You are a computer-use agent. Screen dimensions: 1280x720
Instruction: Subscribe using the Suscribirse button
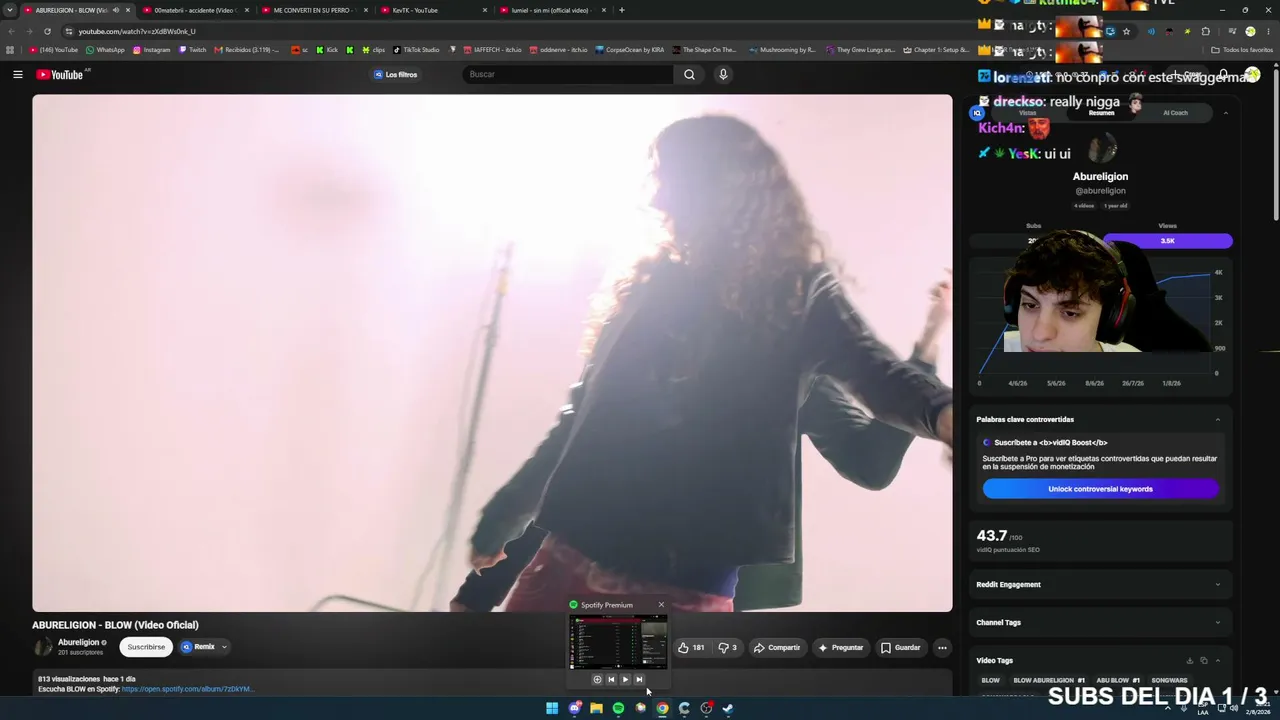point(146,647)
